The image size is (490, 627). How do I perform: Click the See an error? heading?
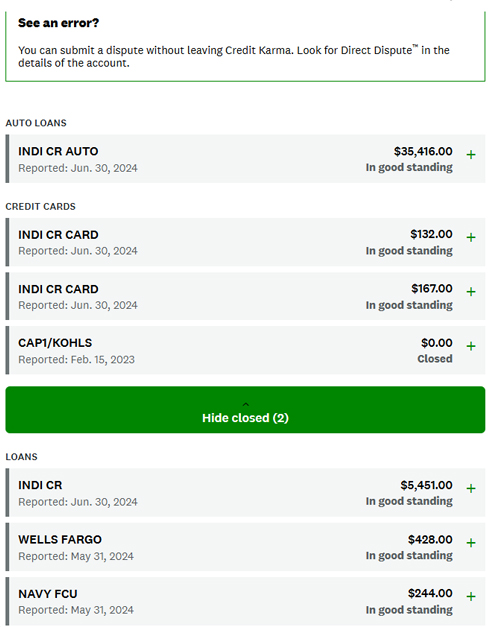tap(58, 23)
